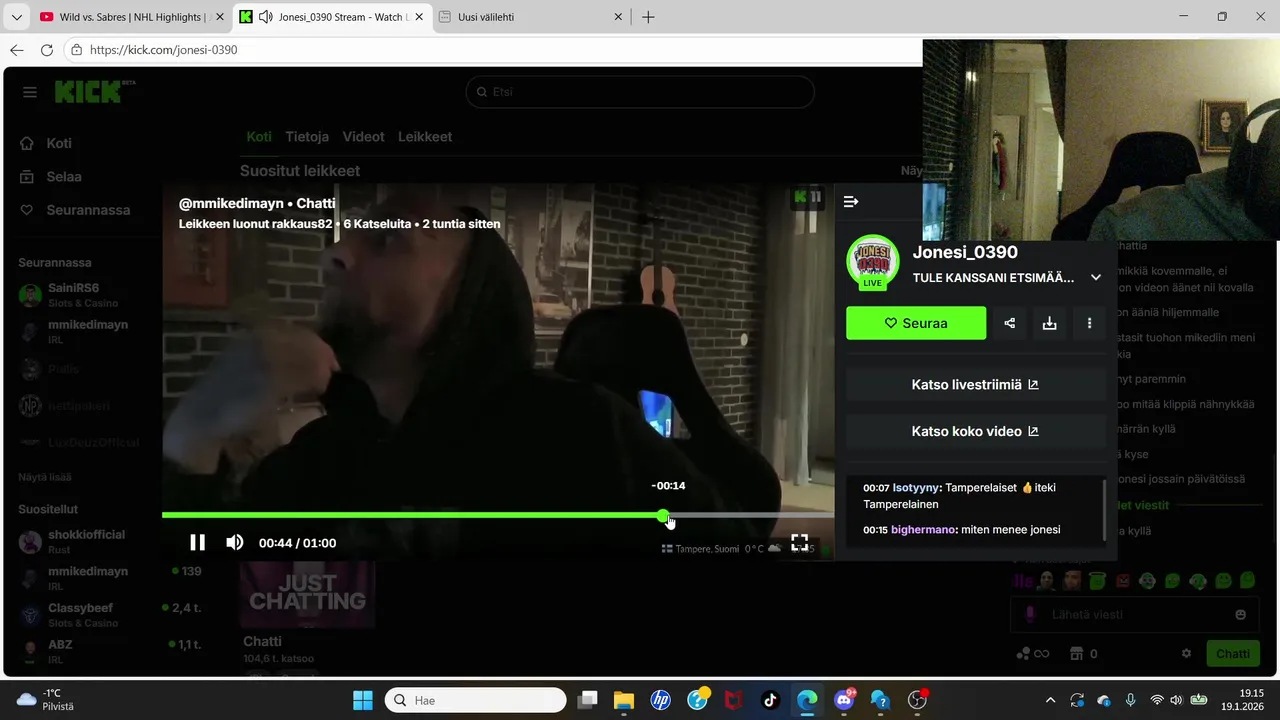Viewport: 1280px width, 720px height.
Task: Collapse the clip side panel
Action: tap(851, 202)
